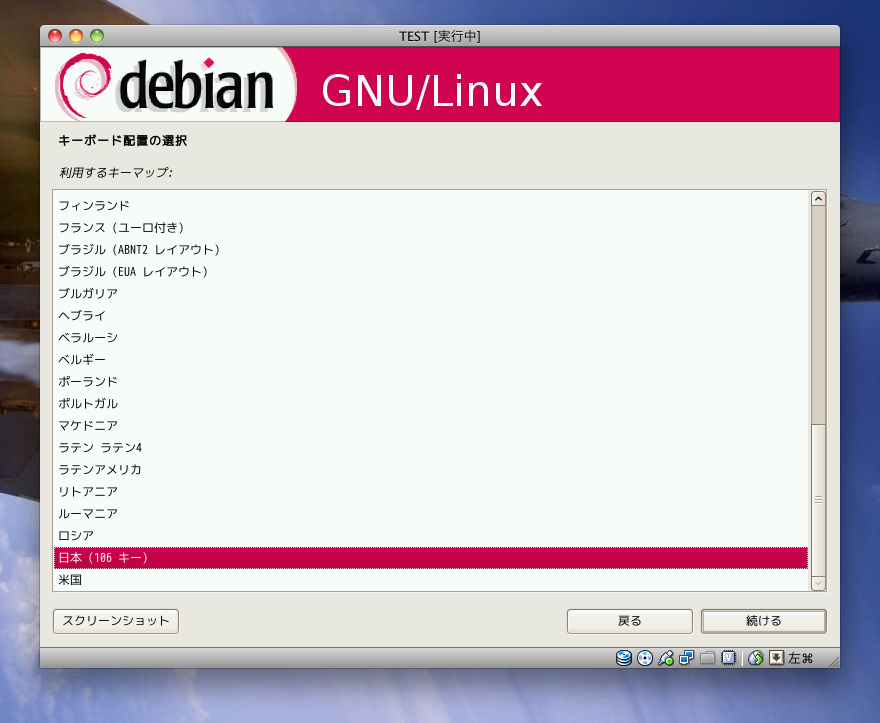
Task: Pick ベラルーシ in the list
Action: click(x=430, y=337)
